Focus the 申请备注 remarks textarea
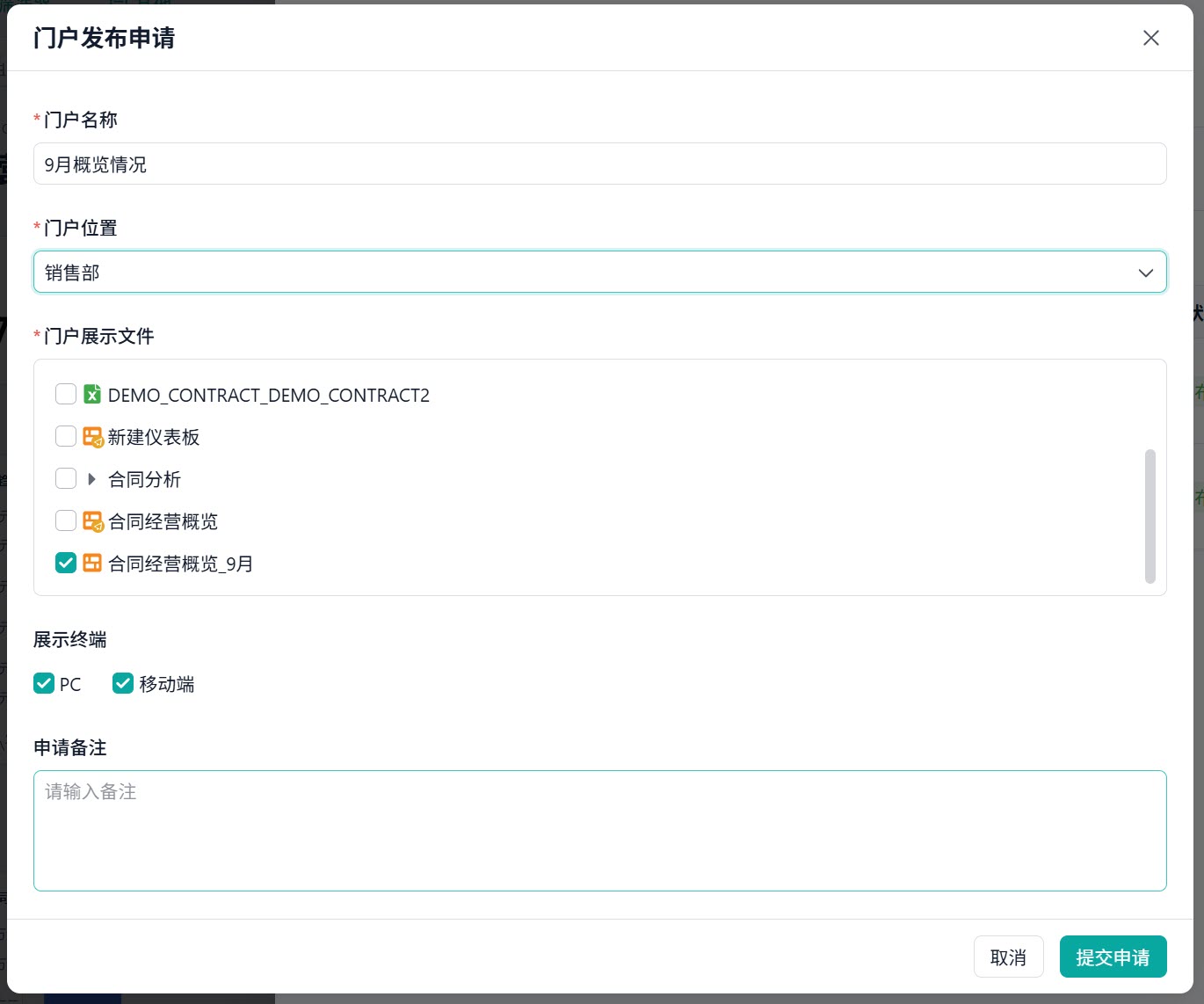The width and height of the screenshot is (1204, 1004). (600, 831)
